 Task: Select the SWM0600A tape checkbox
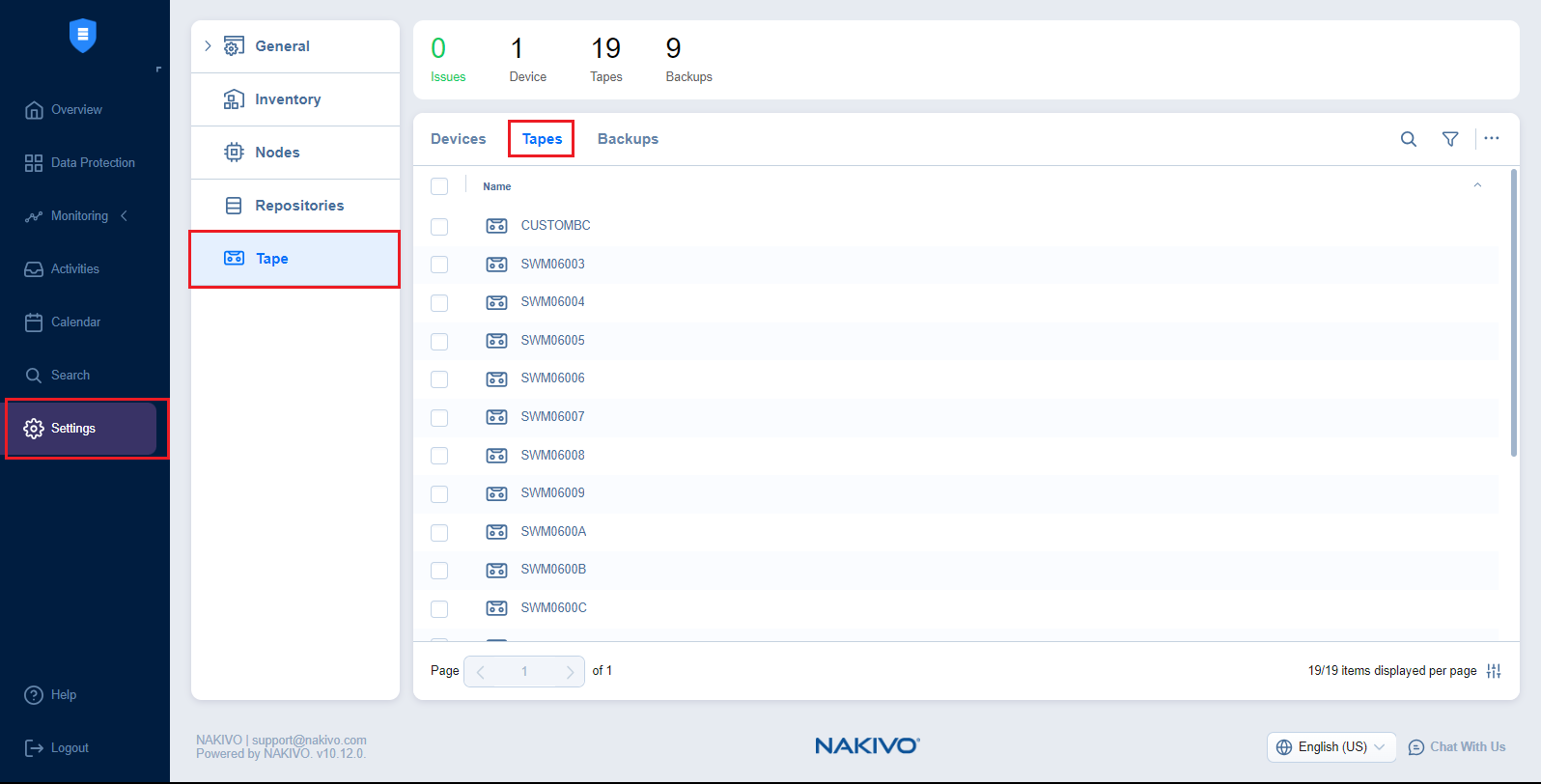(439, 532)
